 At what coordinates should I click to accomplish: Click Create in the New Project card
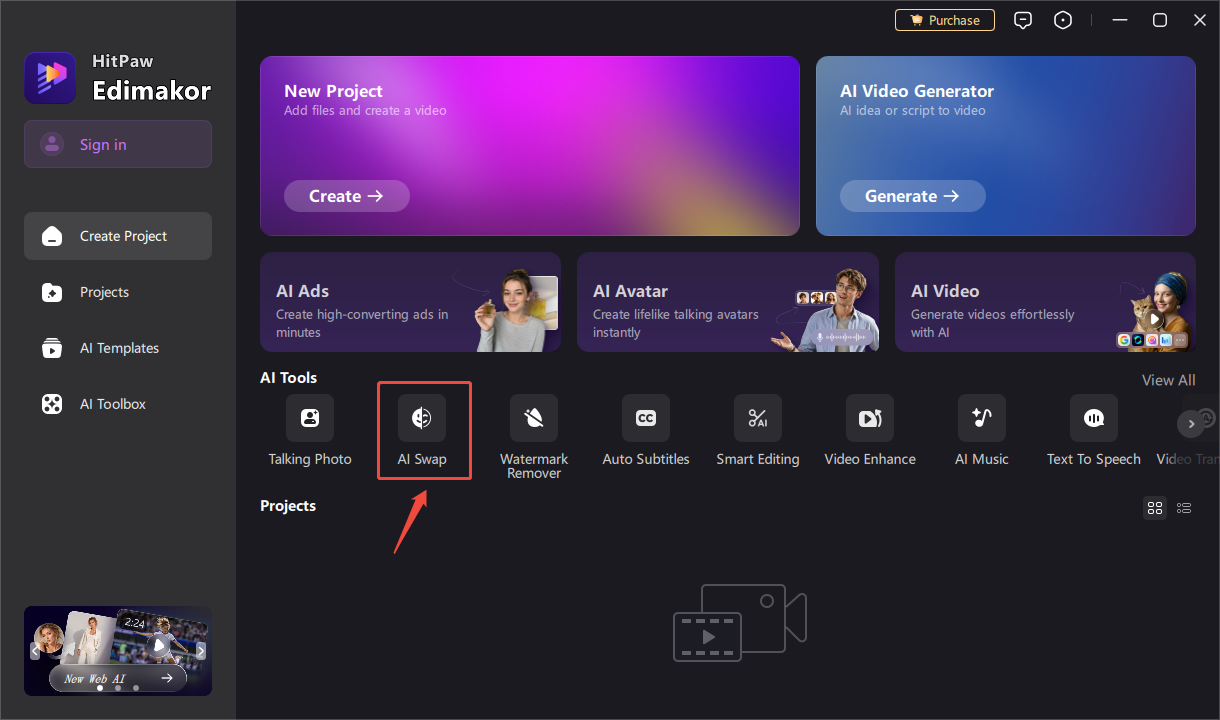(x=346, y=196)
